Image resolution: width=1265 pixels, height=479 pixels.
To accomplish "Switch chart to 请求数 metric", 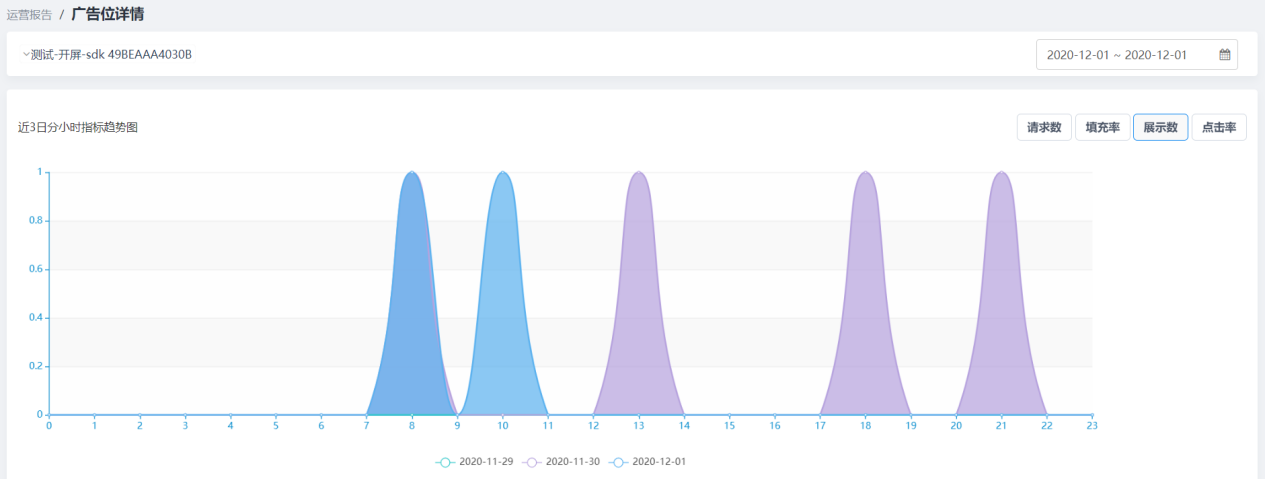I will click(x=1044, y=128).
